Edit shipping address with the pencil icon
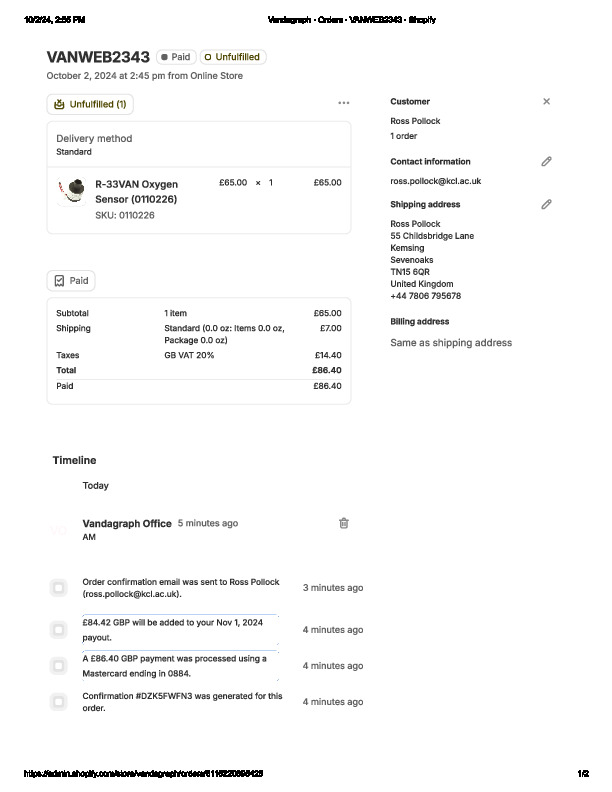Viewport: 612px width, 792px height. 546,204
